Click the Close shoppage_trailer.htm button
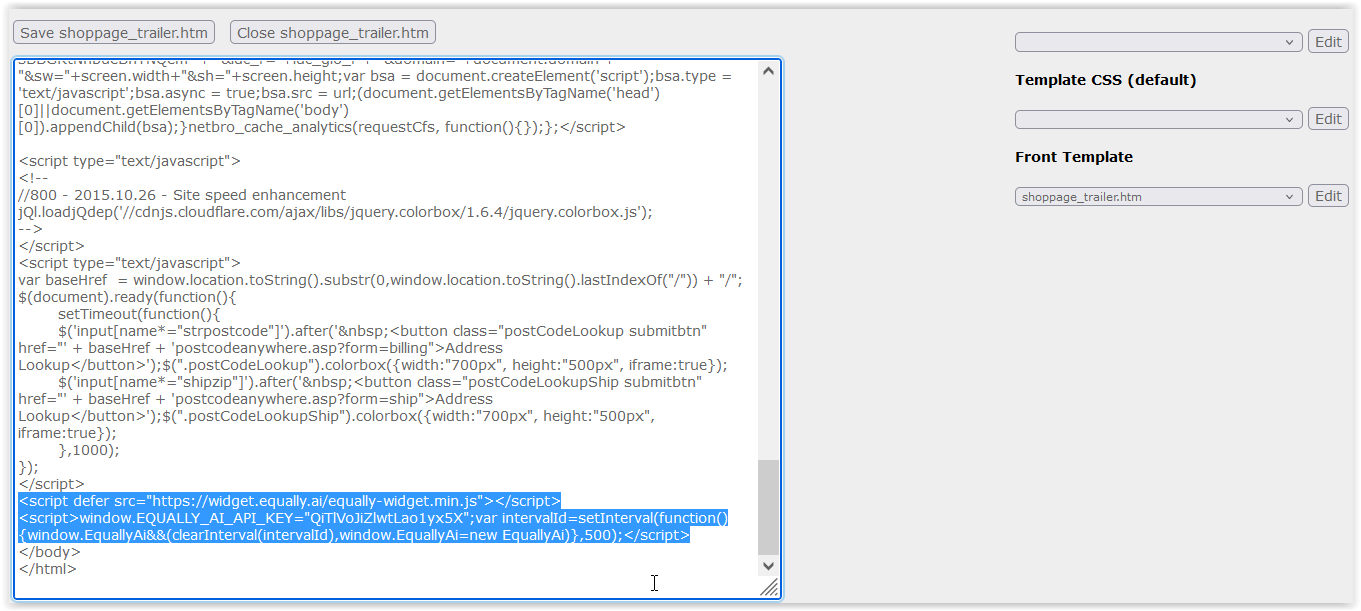The image size is (1361, 611). tap(333, 33)
